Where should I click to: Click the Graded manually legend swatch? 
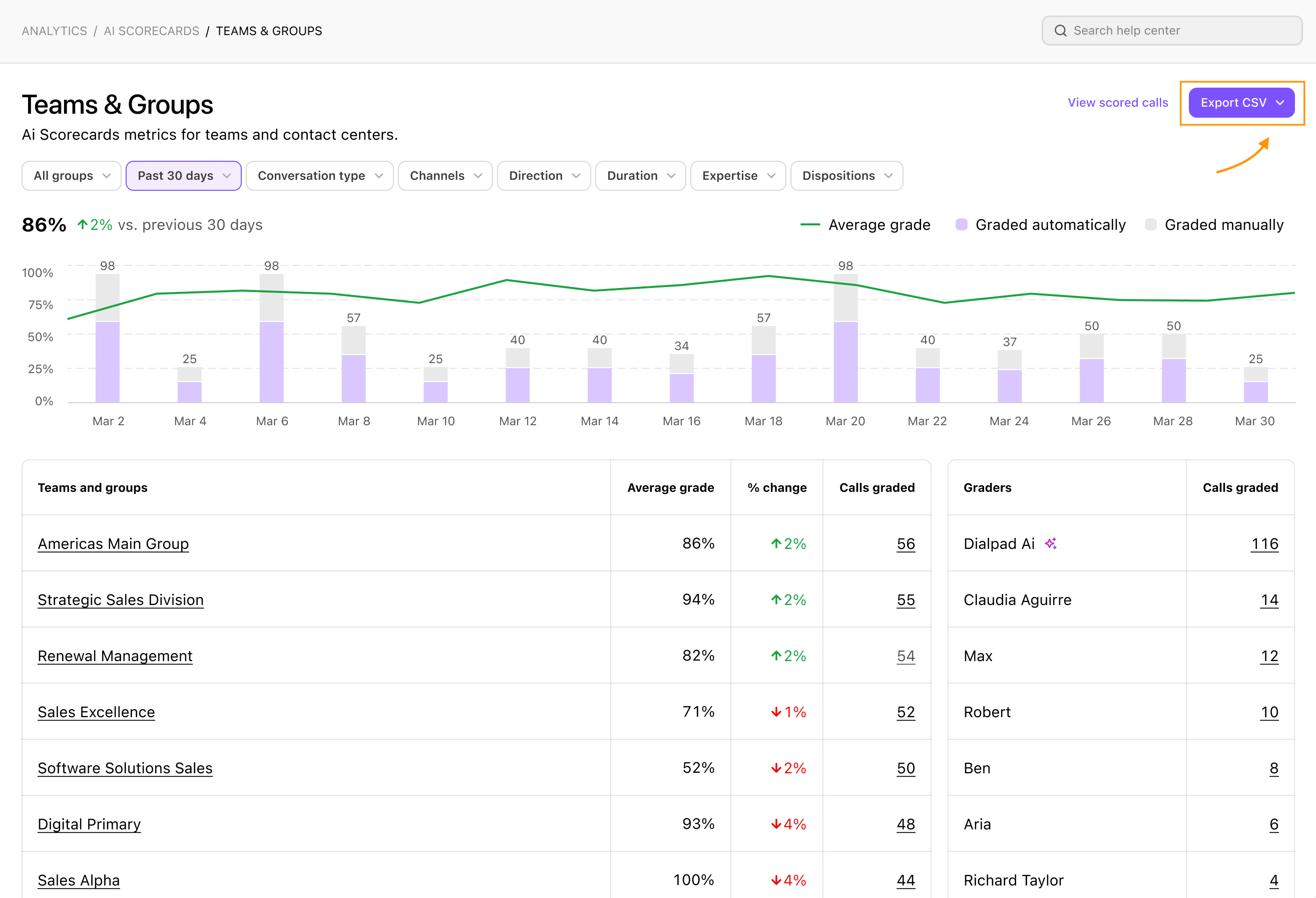coord(1150,224)
